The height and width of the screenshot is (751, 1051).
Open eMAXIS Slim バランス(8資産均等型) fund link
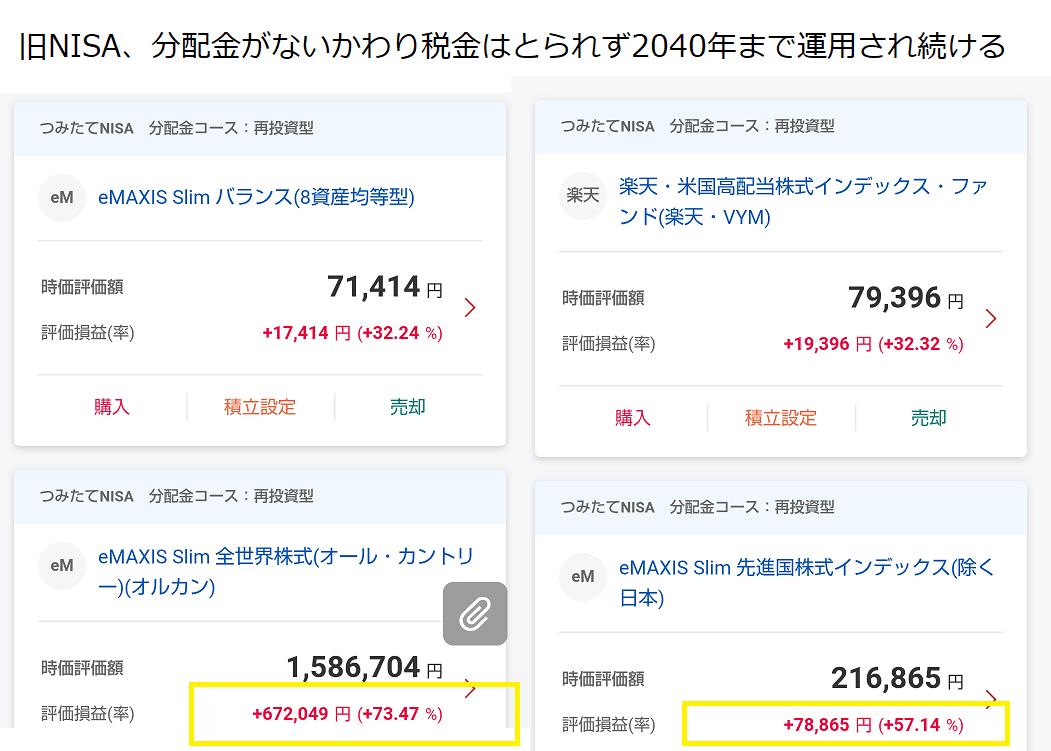coord(256,198)
